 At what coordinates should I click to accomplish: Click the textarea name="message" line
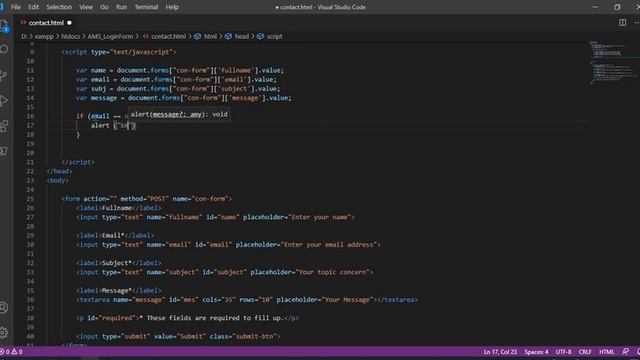(247, 300)
